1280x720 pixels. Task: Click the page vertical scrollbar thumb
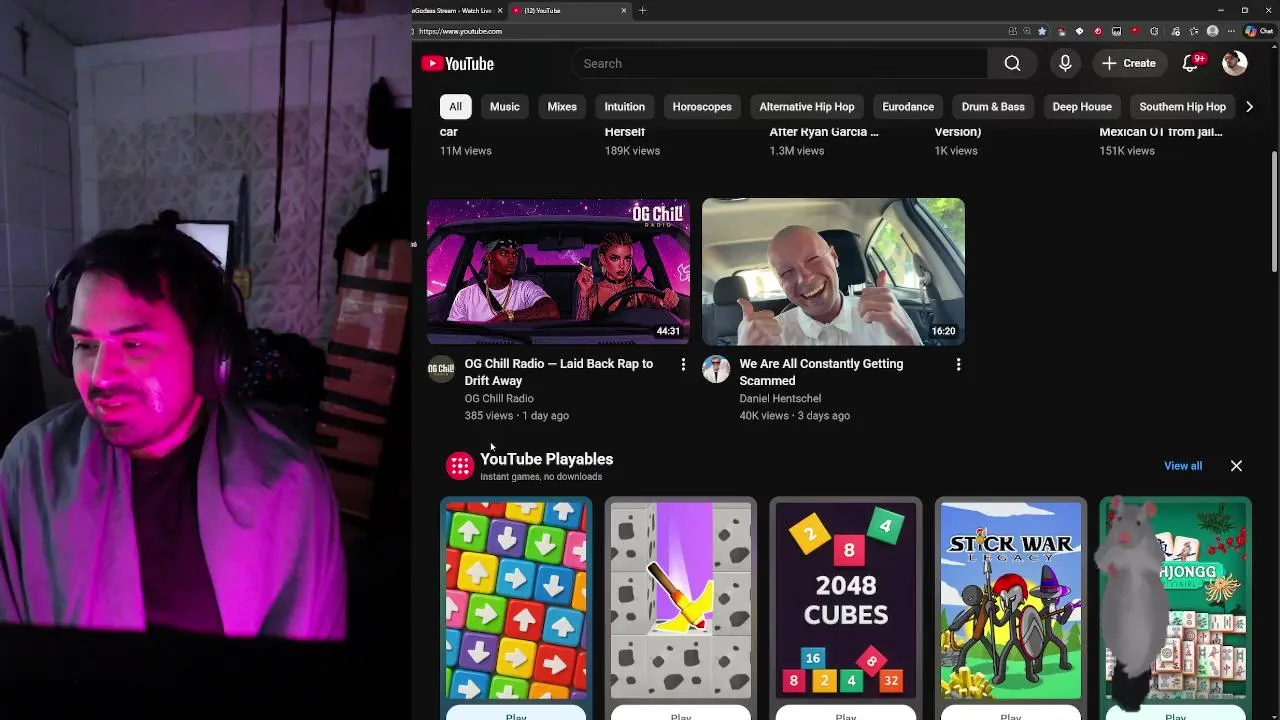pos(1274,210)
